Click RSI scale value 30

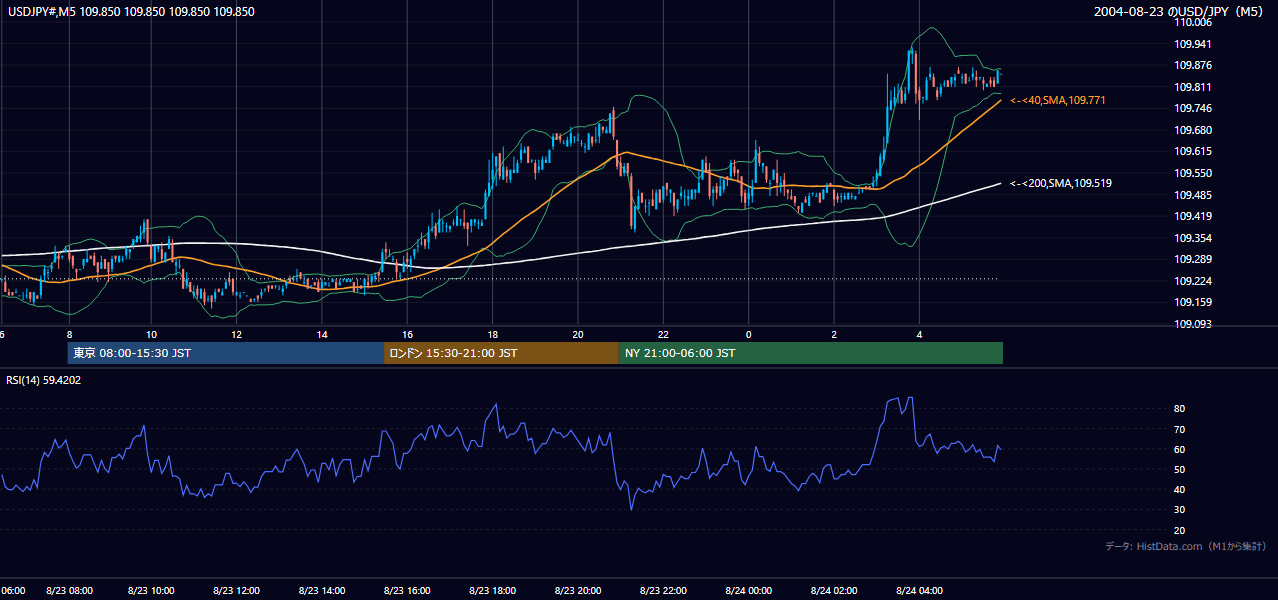coord(1180,509)
